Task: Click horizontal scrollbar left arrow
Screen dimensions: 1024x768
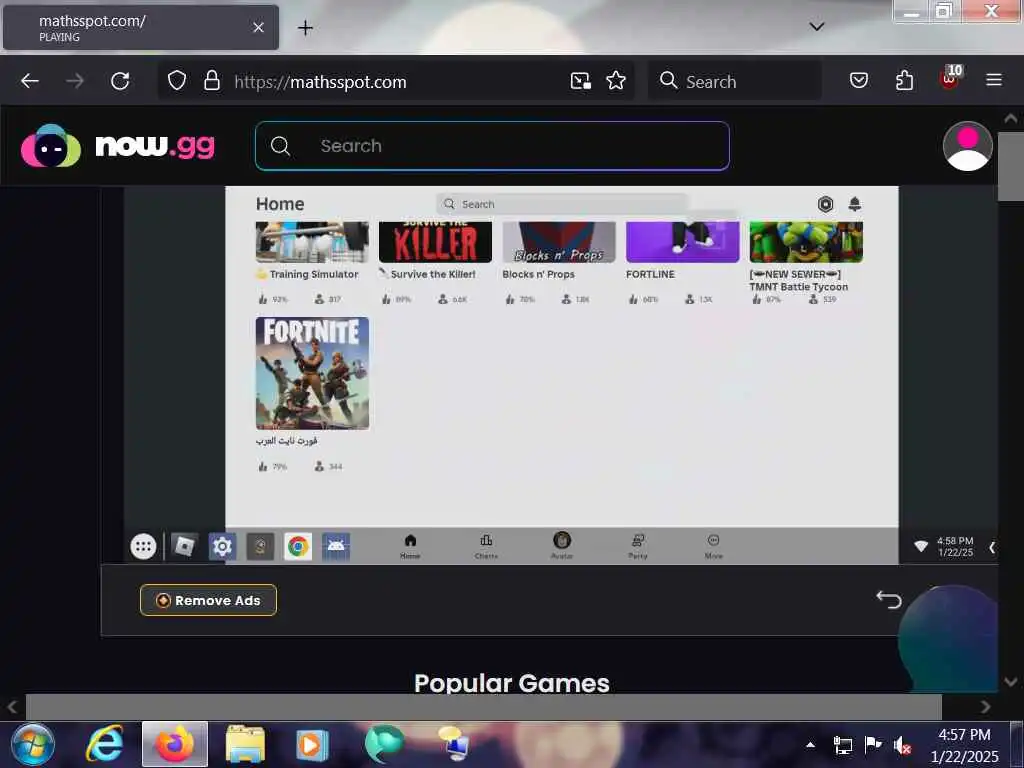Action: (12, 707)
